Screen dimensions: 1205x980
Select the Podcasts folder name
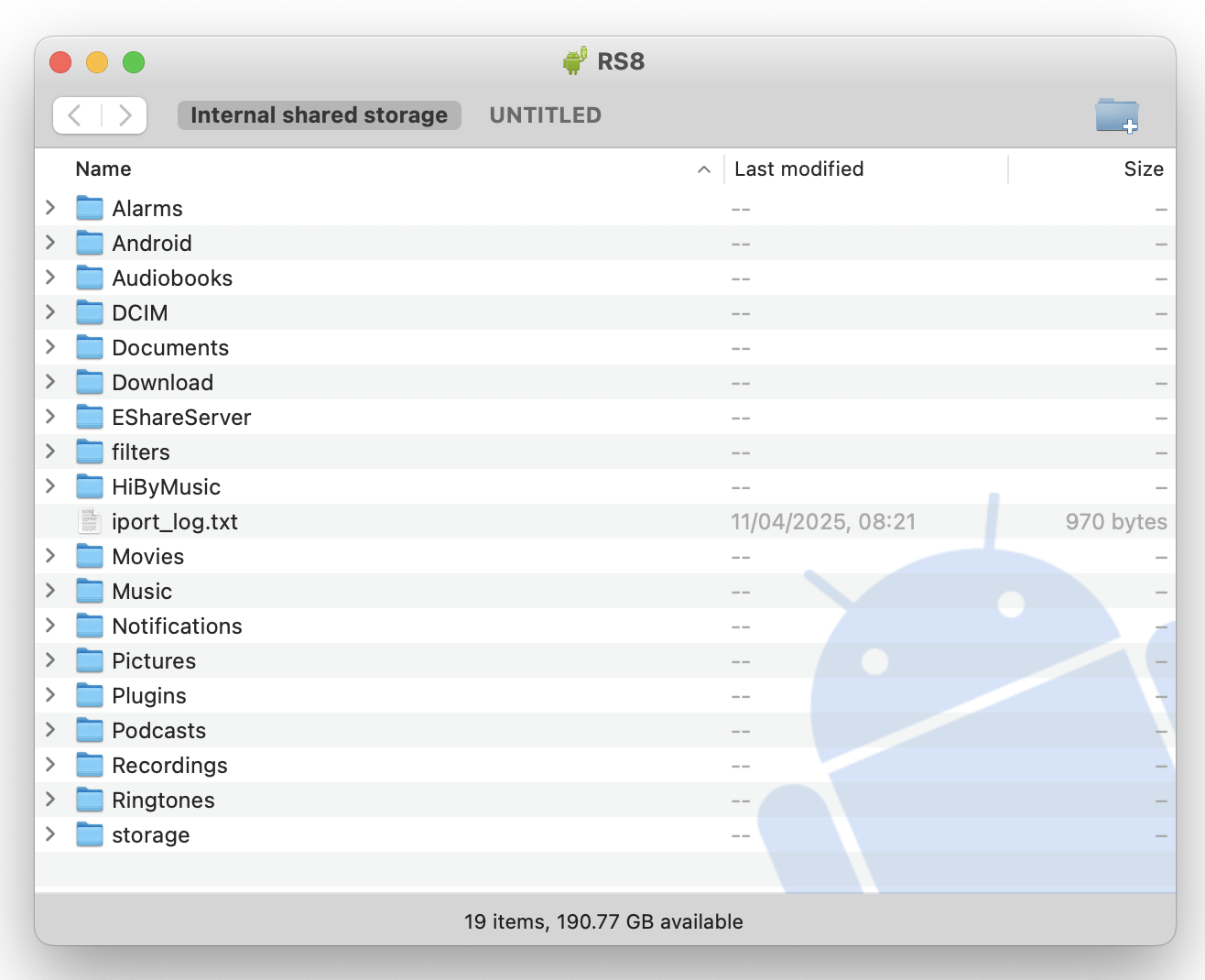tap(158, 731)
